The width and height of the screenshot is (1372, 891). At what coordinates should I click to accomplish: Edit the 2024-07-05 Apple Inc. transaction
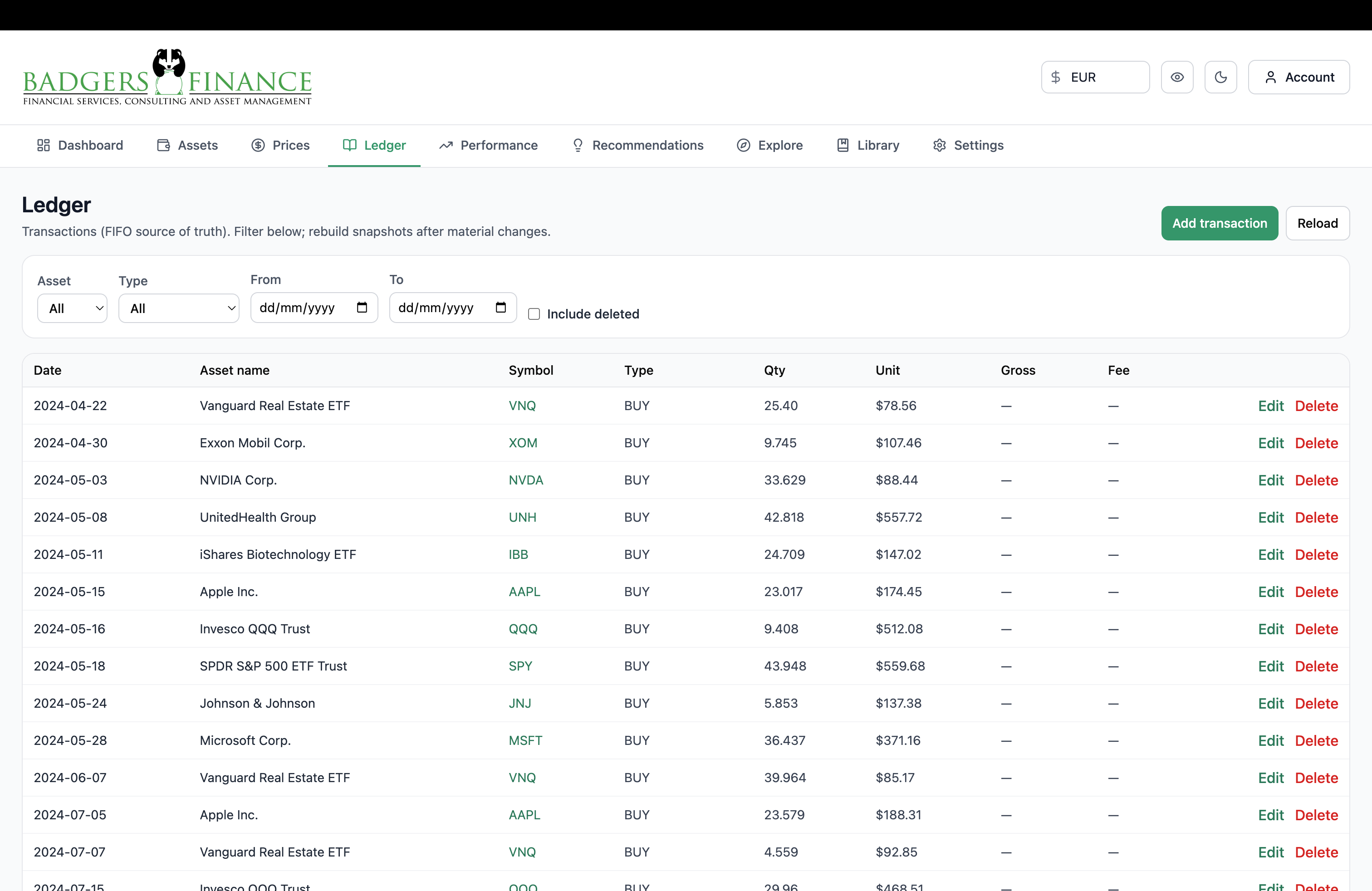coord(1270,815)
